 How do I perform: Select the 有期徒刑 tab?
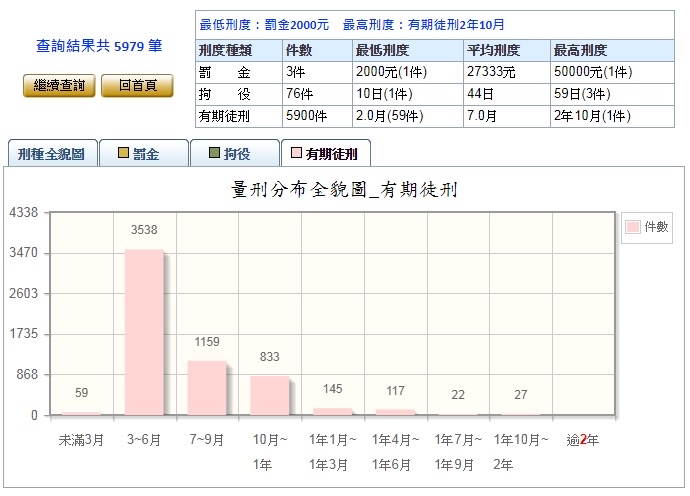click(327, 154)
